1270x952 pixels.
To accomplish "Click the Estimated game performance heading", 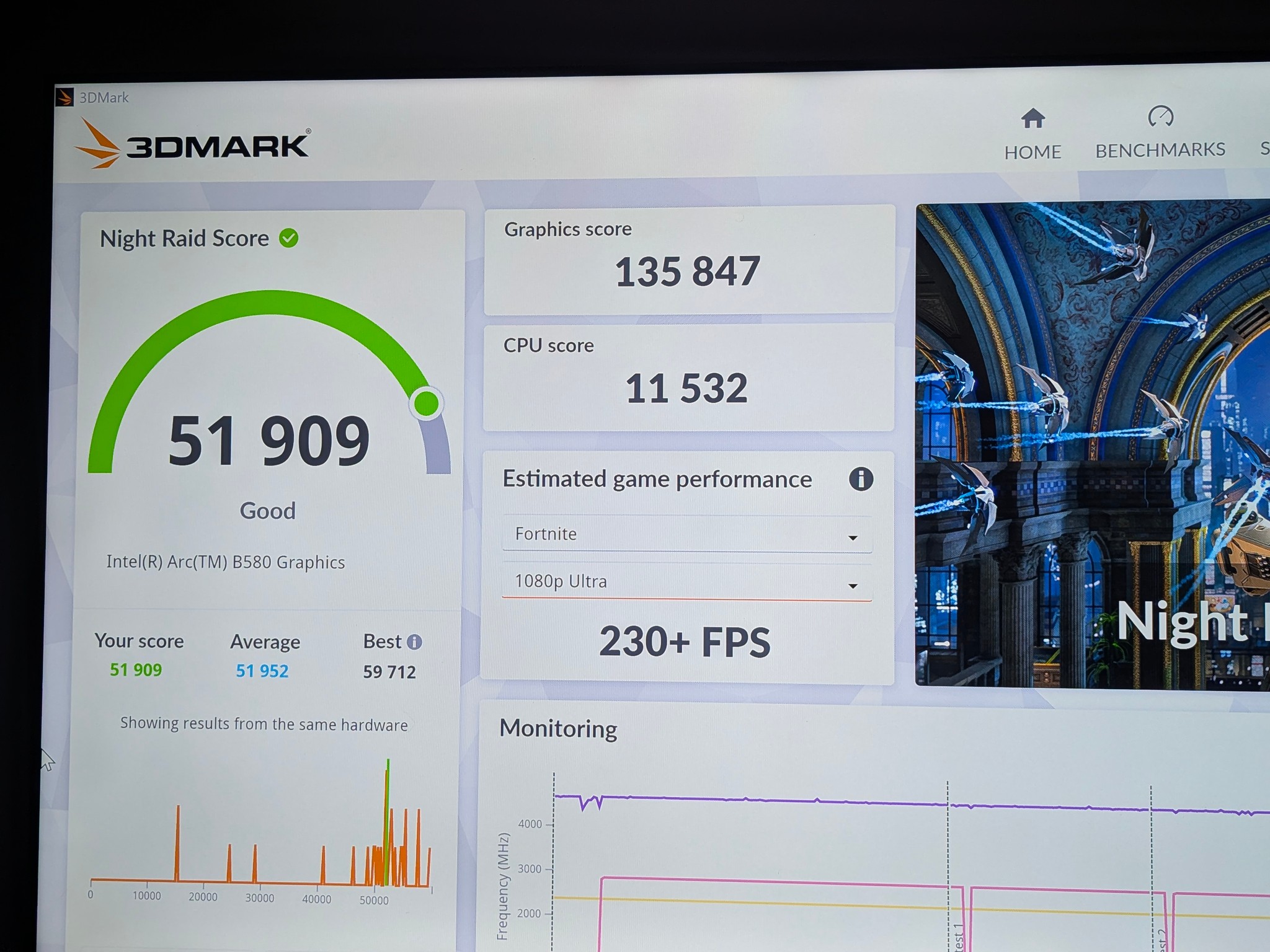I will click(657, 479).
